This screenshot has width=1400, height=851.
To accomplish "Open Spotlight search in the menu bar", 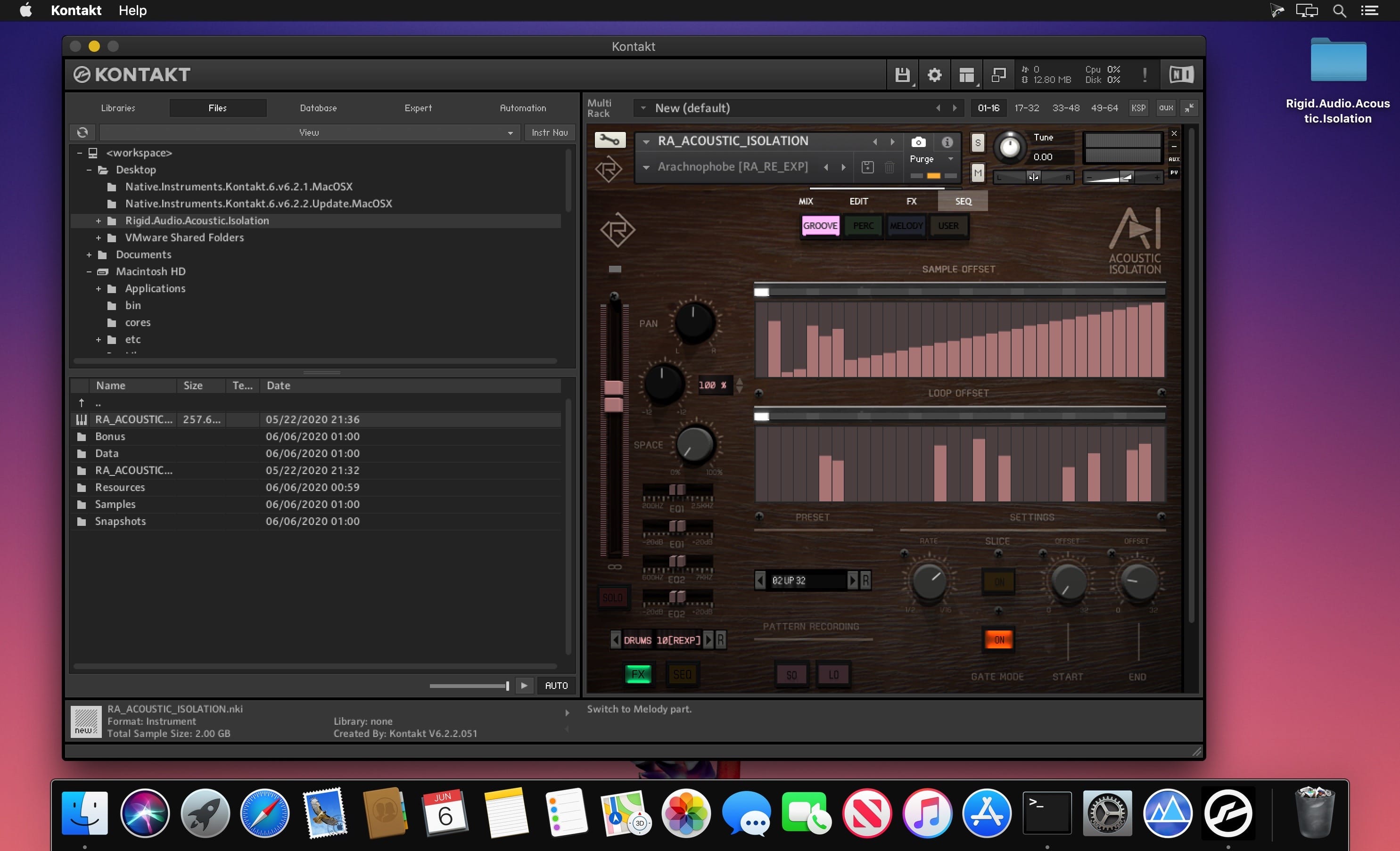I will click(x=1339, y=10).
